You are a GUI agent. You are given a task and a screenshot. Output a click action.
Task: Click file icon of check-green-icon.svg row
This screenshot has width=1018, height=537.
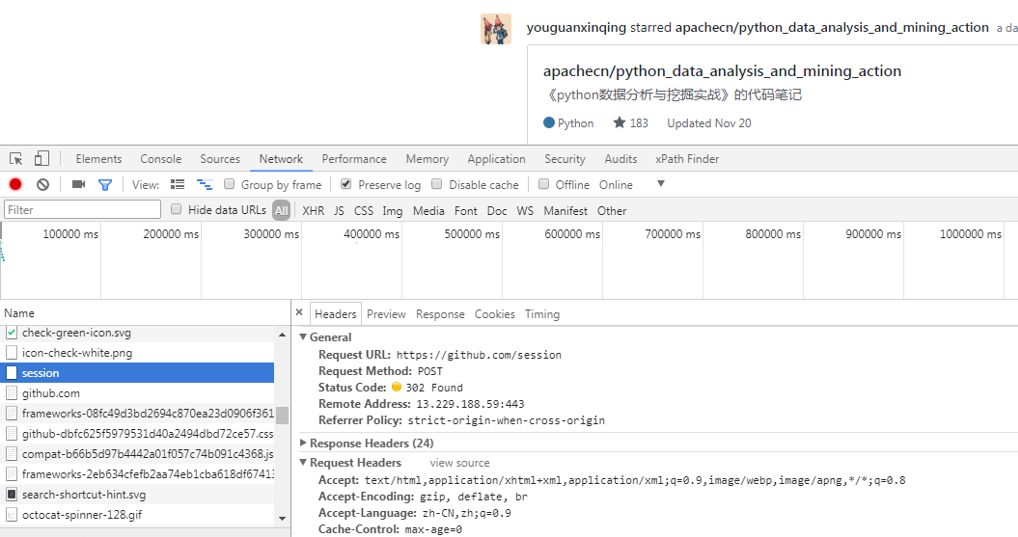(x=12, y=333)
